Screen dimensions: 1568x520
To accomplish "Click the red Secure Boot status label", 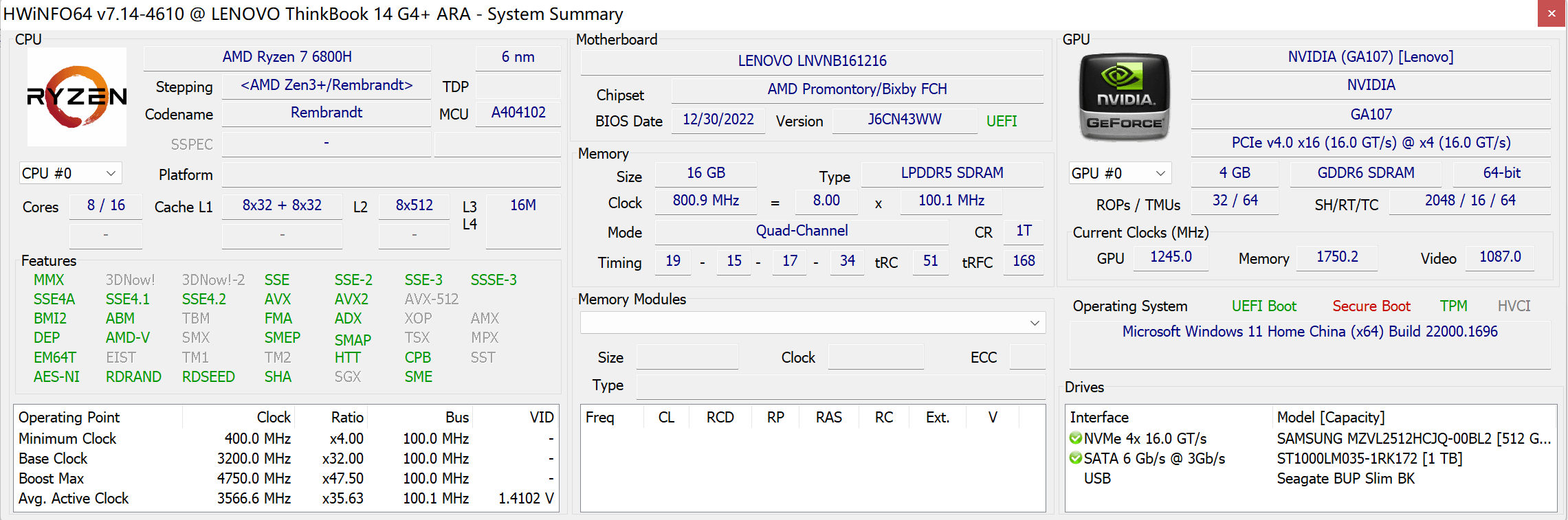I will tap(1371, 306).
